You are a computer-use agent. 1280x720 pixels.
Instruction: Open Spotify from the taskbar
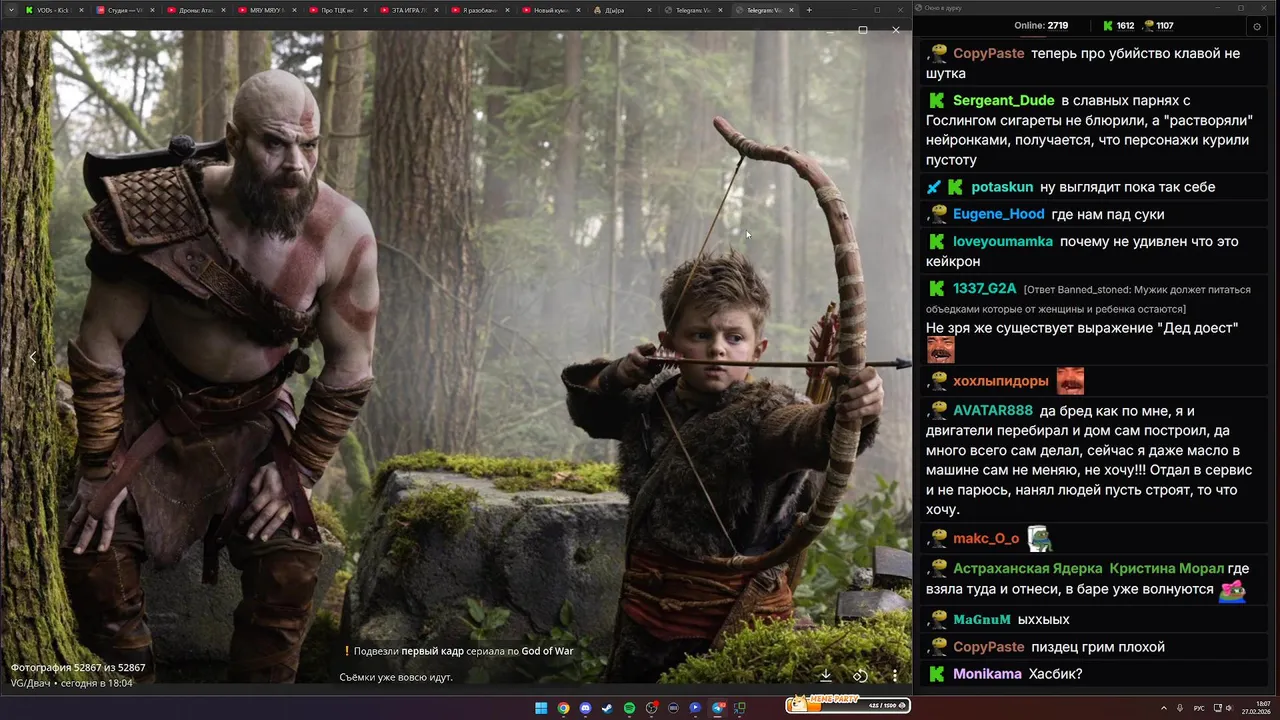pyautogui.click(x=629, y=708)
